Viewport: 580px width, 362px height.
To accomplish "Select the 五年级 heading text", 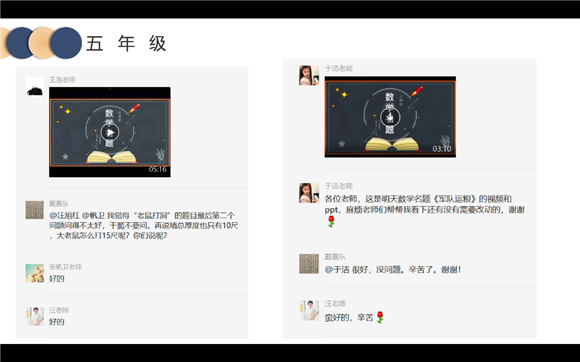I will [126, 44].
